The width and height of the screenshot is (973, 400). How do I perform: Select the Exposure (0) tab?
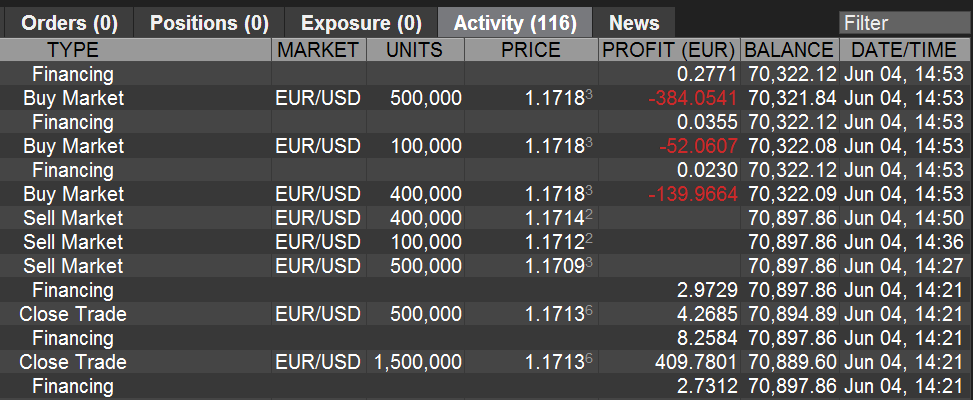point(361,23)
